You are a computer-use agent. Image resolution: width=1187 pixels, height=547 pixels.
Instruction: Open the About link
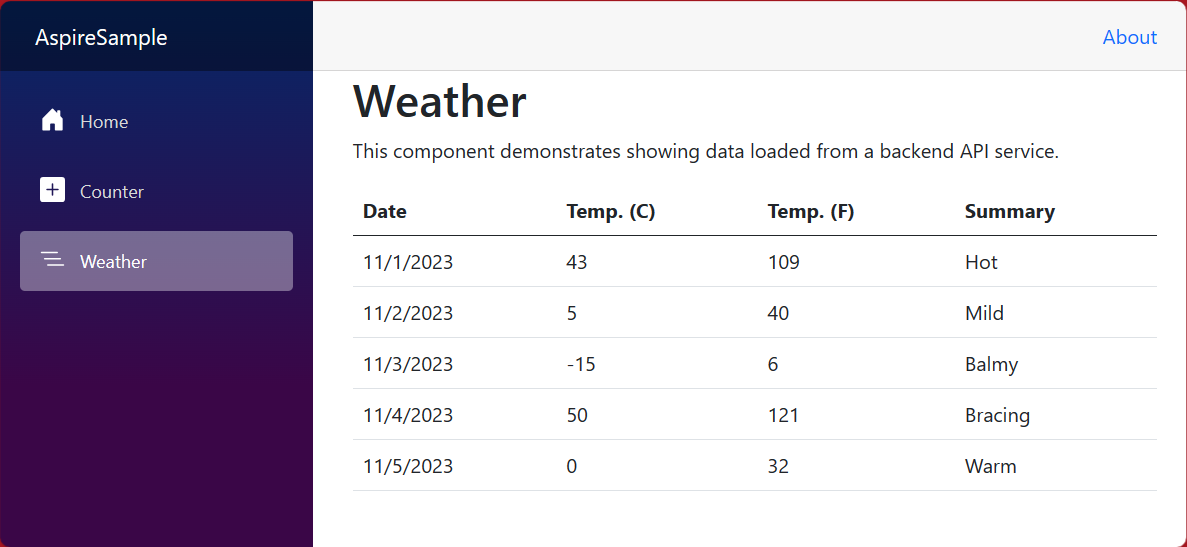click(x=1129, y=37)
